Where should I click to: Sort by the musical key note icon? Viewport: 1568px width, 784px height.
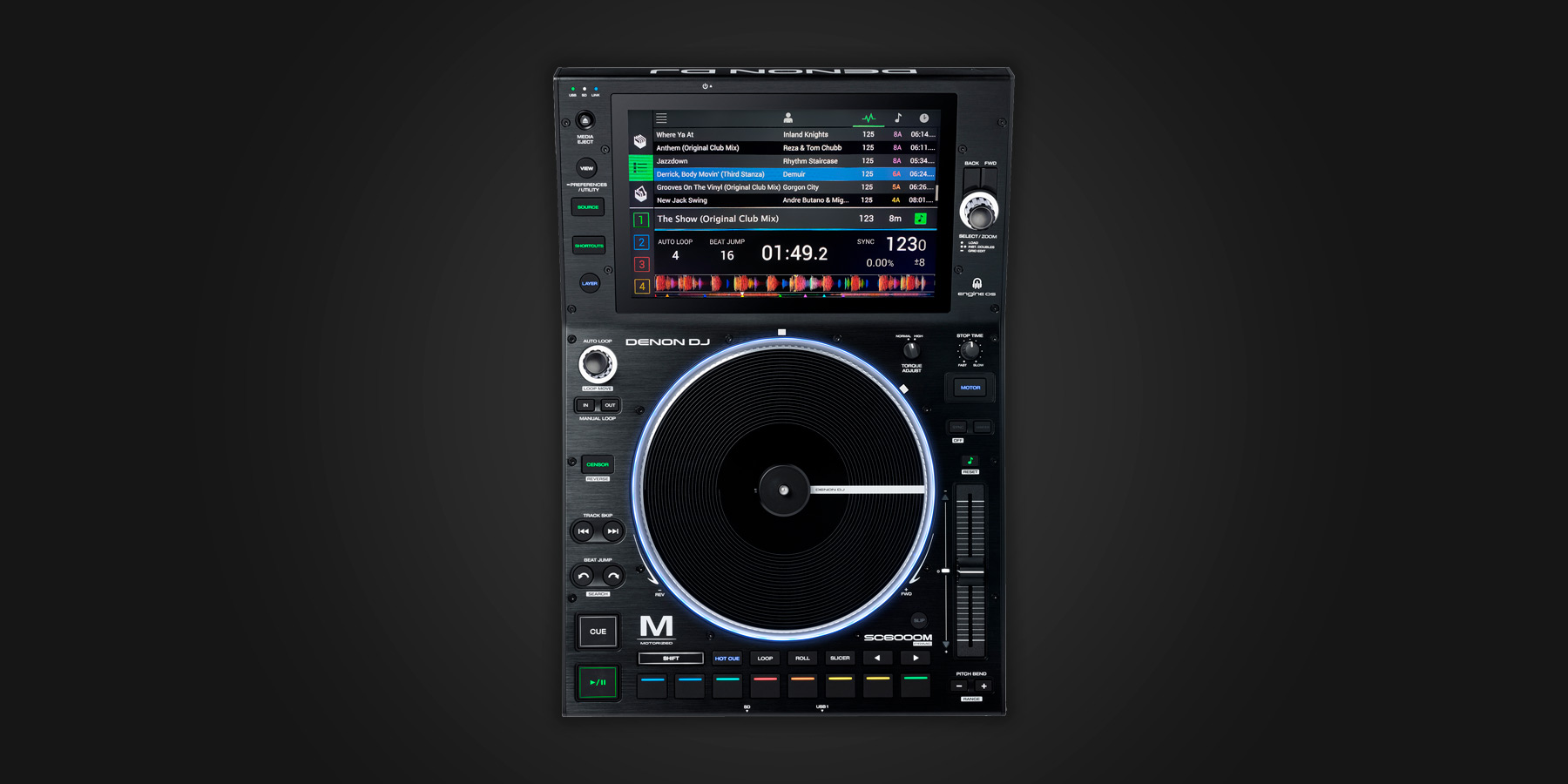(898, 118)
